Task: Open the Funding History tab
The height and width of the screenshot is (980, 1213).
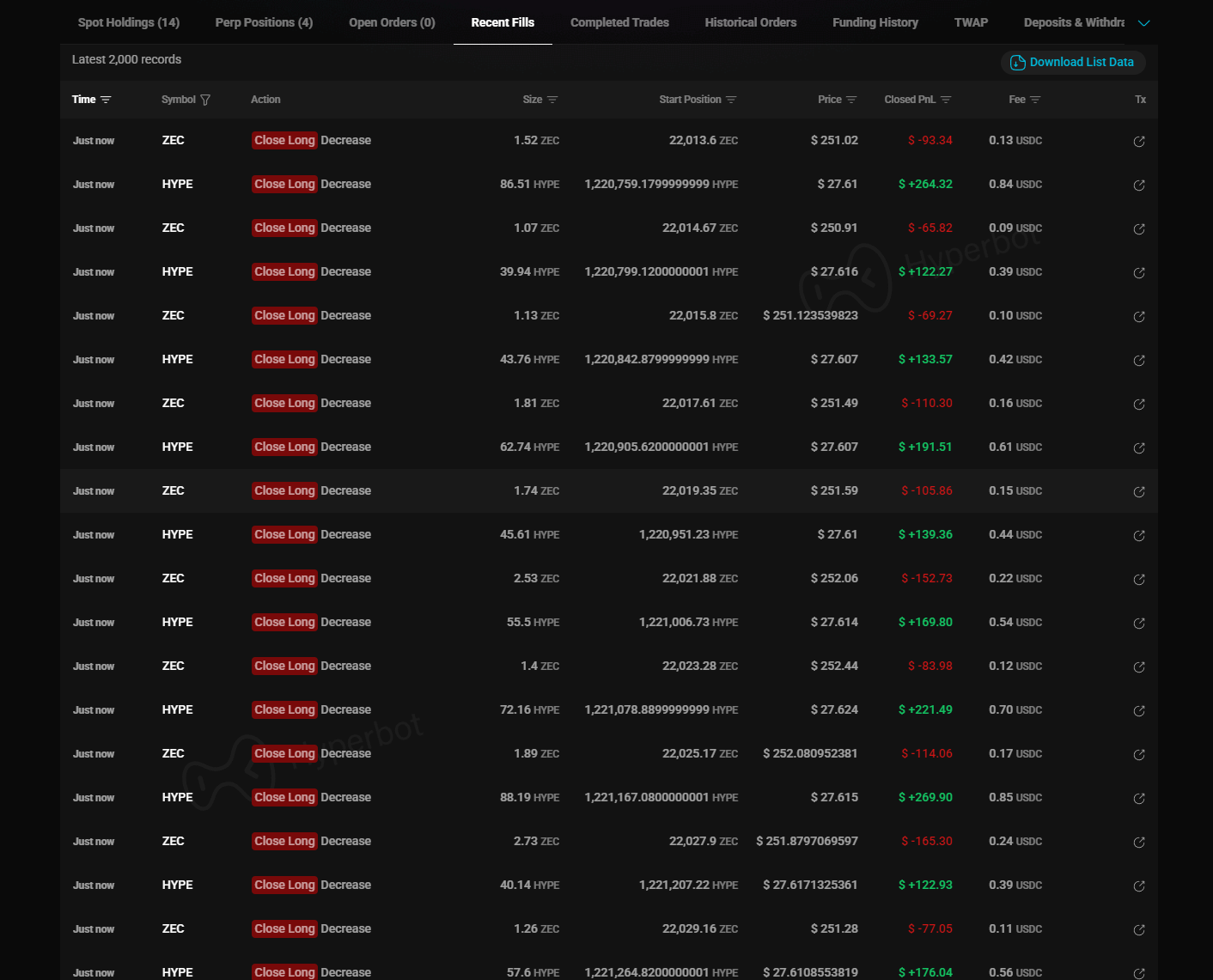Action: (875, 22)
